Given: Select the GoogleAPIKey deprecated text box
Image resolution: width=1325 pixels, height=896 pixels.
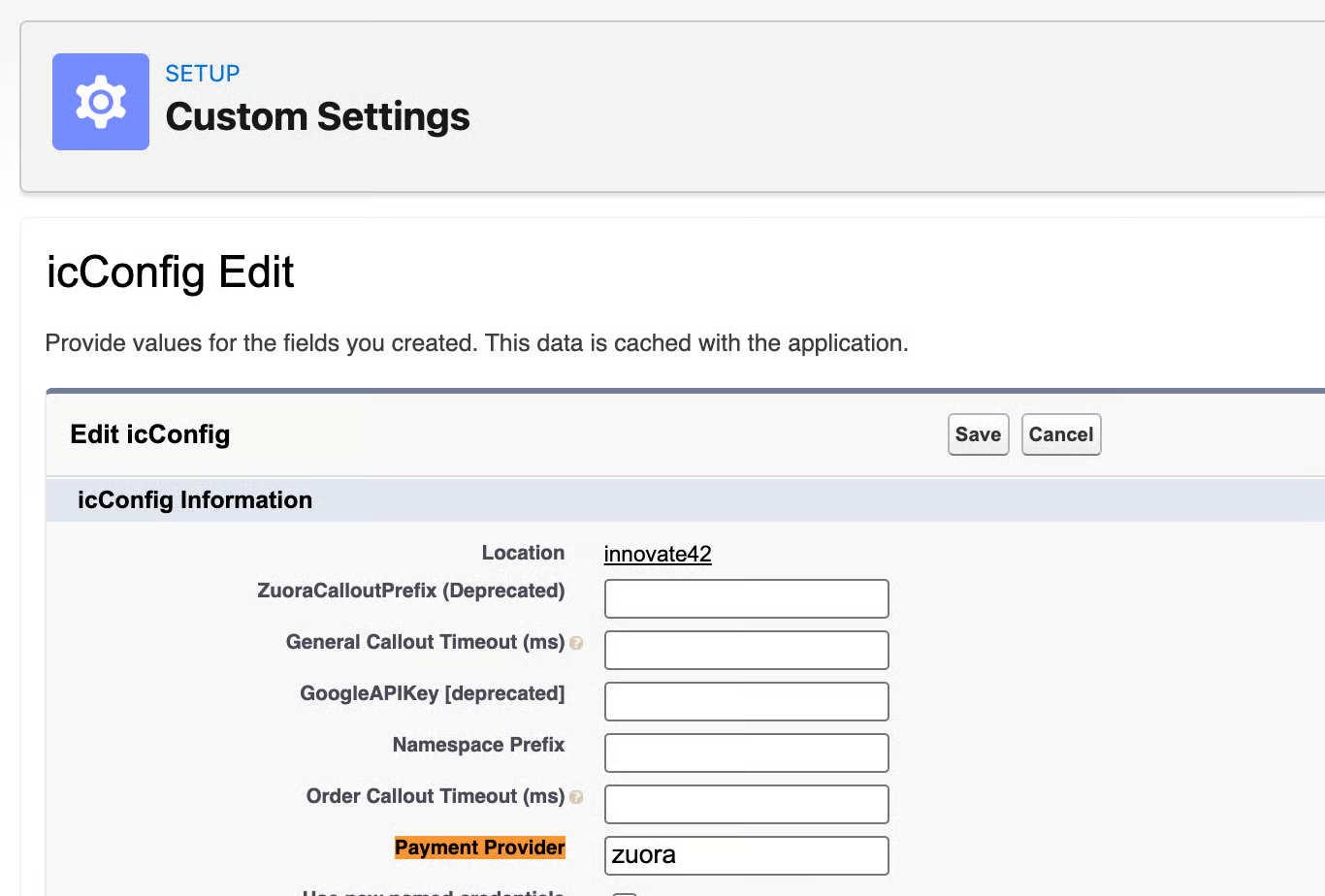Looking at the screenshot, I should click(747, 701).
